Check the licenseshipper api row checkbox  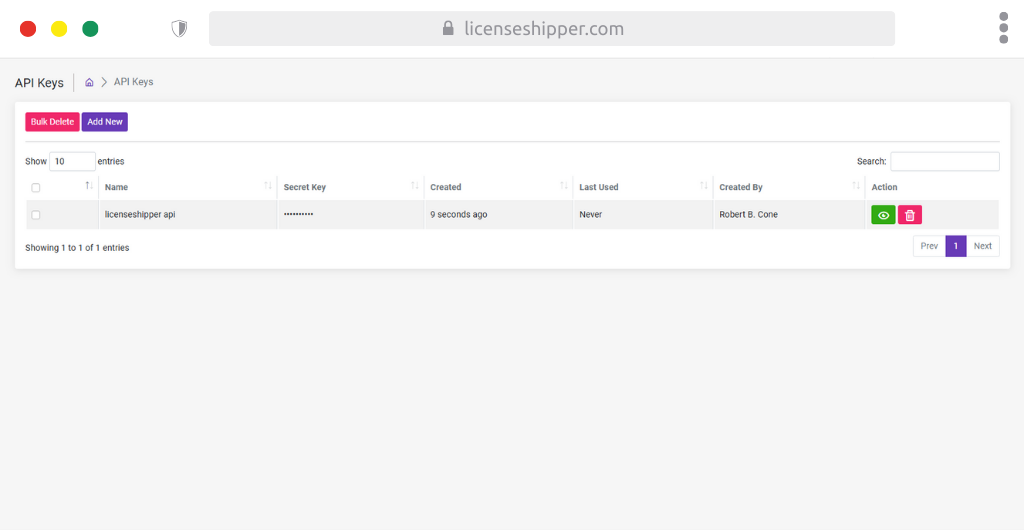(36, 215)
